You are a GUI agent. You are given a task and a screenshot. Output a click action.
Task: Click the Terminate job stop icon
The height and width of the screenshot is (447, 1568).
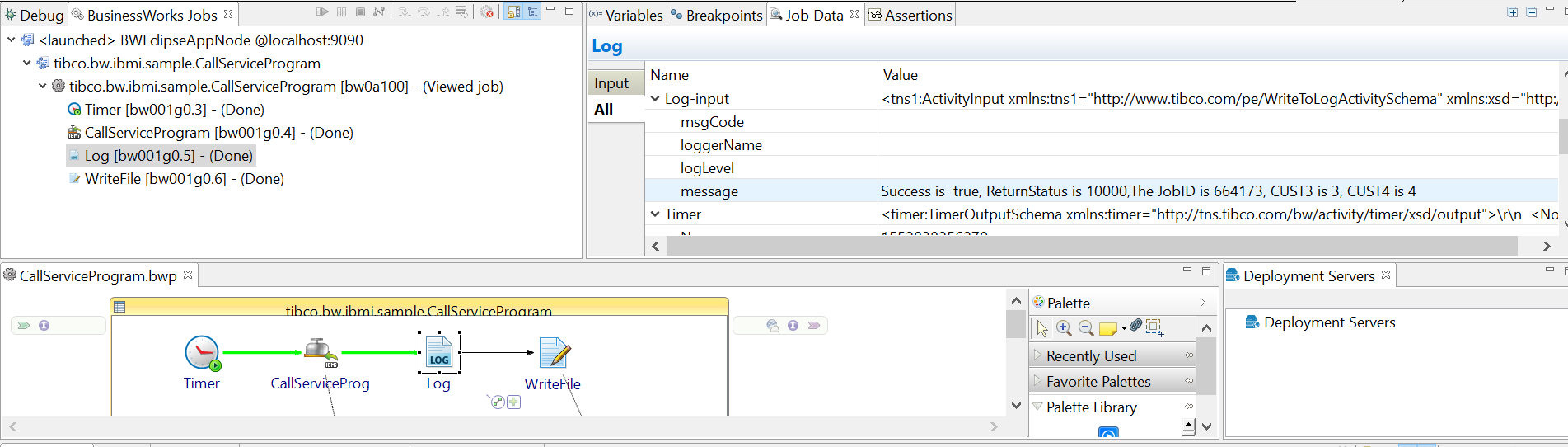pyautogui.click(x=360, y=12)
